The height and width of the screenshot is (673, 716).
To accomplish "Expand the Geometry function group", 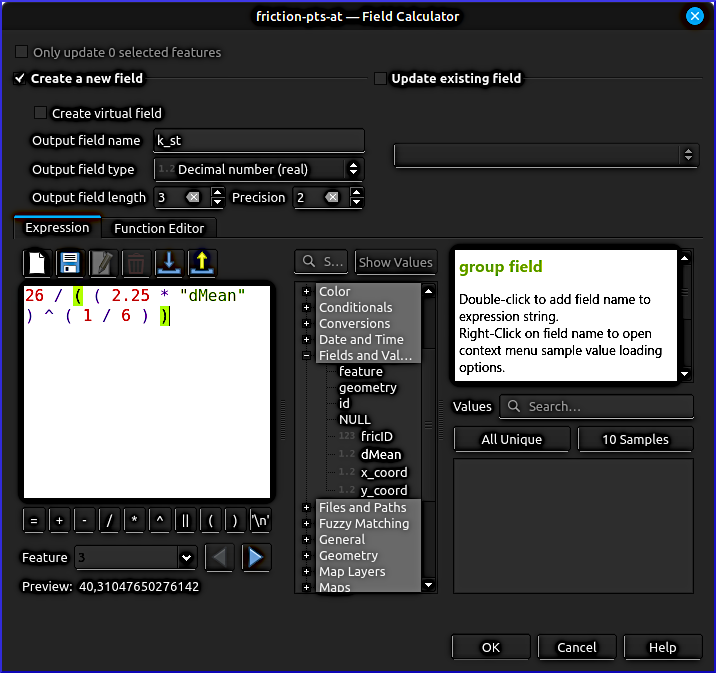I will coord(306,555).
